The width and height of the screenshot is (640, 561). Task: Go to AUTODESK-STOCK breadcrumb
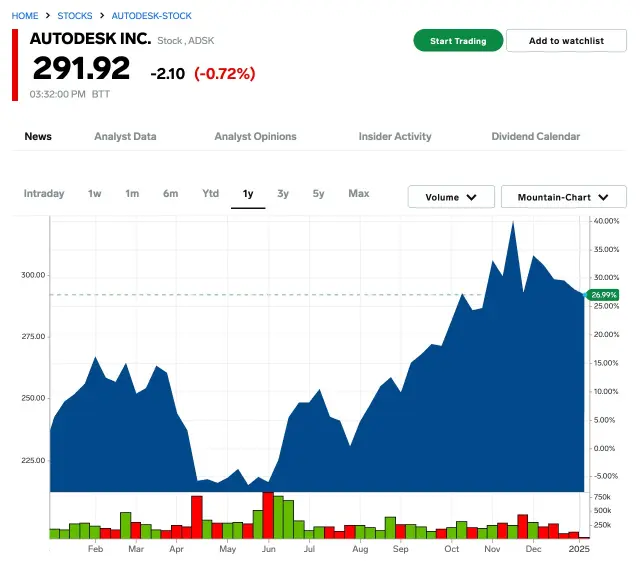click(x=151, y=16)
